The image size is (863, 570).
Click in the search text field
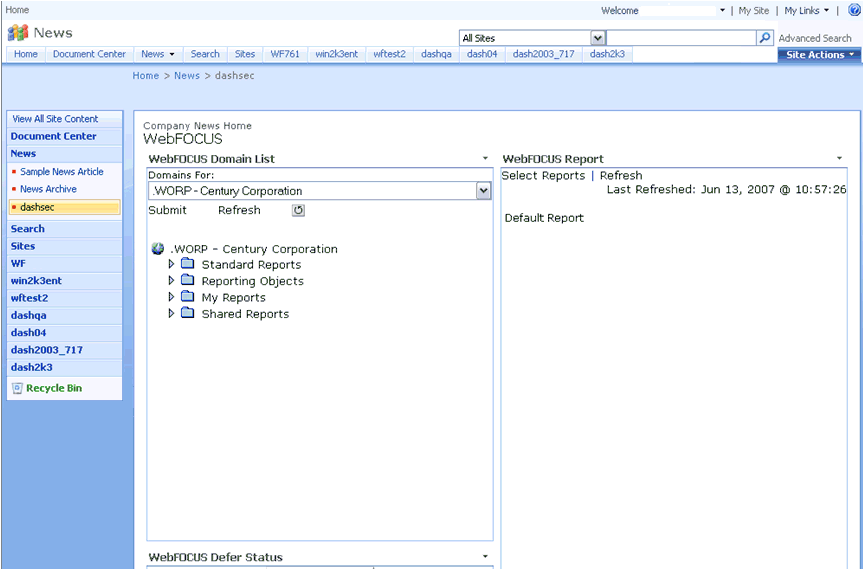680,38
